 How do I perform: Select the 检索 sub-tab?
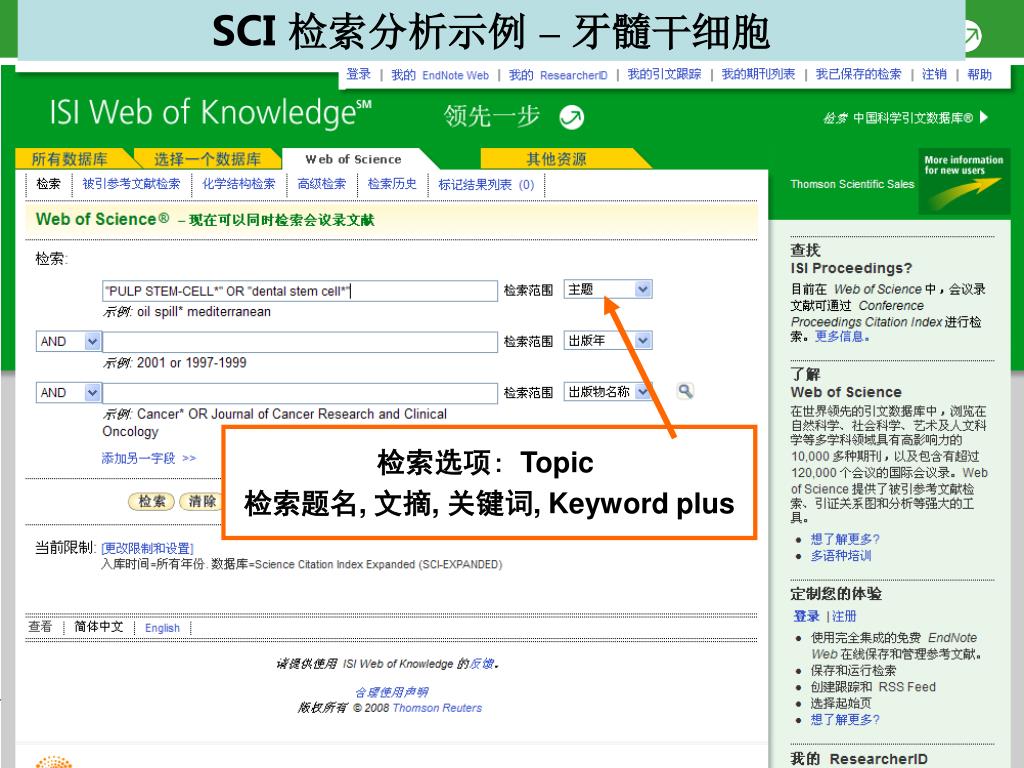[48, 184]
